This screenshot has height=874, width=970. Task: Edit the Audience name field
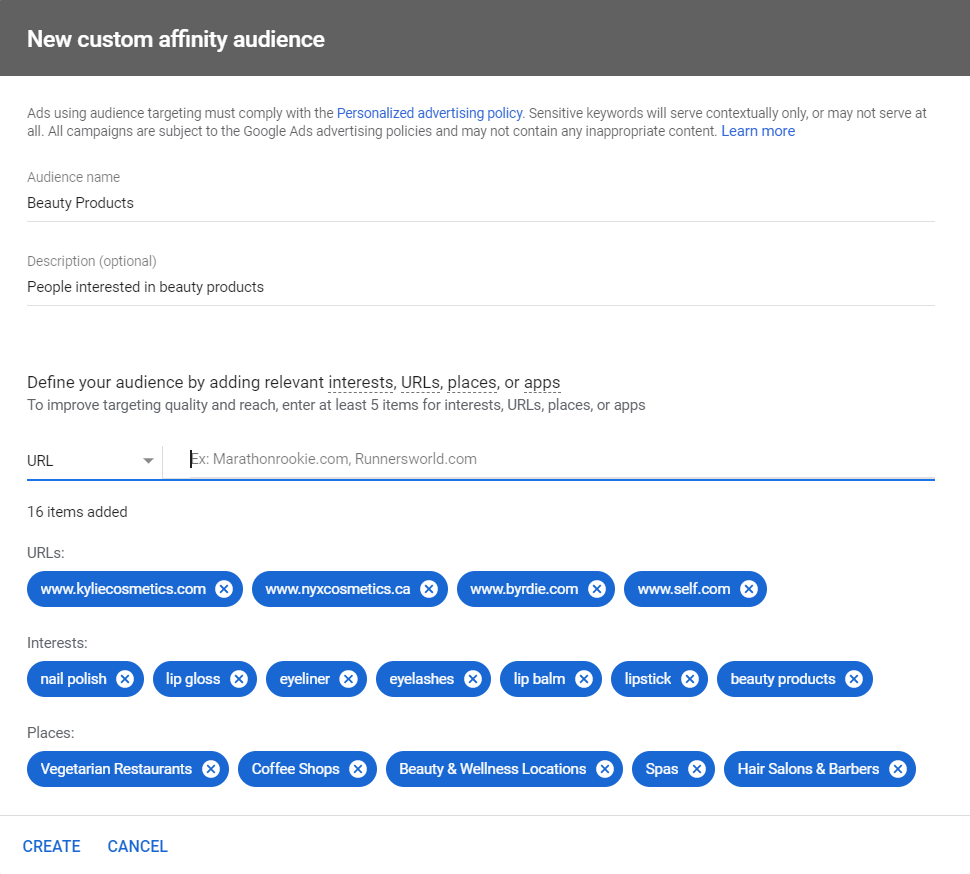click(481, 203)
